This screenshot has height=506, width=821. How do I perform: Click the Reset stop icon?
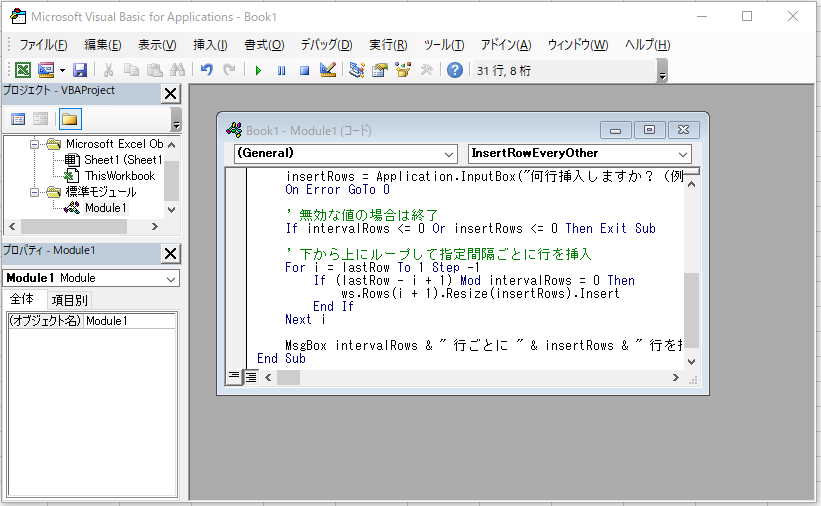pyautogui.click(x=304, y=70)
